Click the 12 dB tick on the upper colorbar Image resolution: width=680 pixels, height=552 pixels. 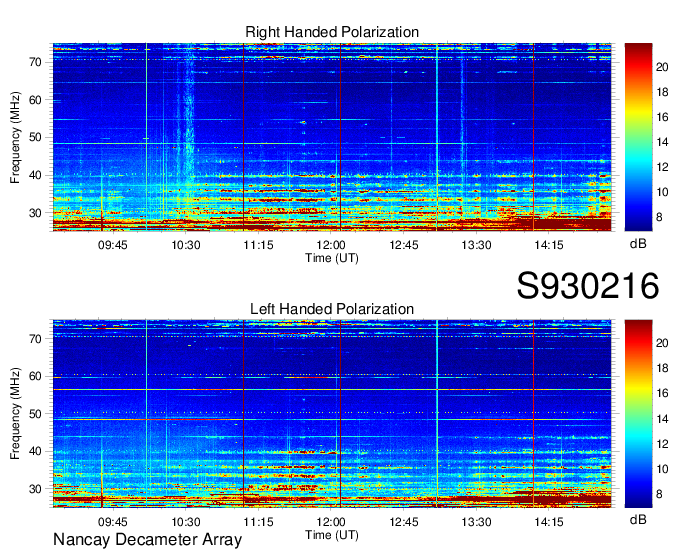[662, 167]
